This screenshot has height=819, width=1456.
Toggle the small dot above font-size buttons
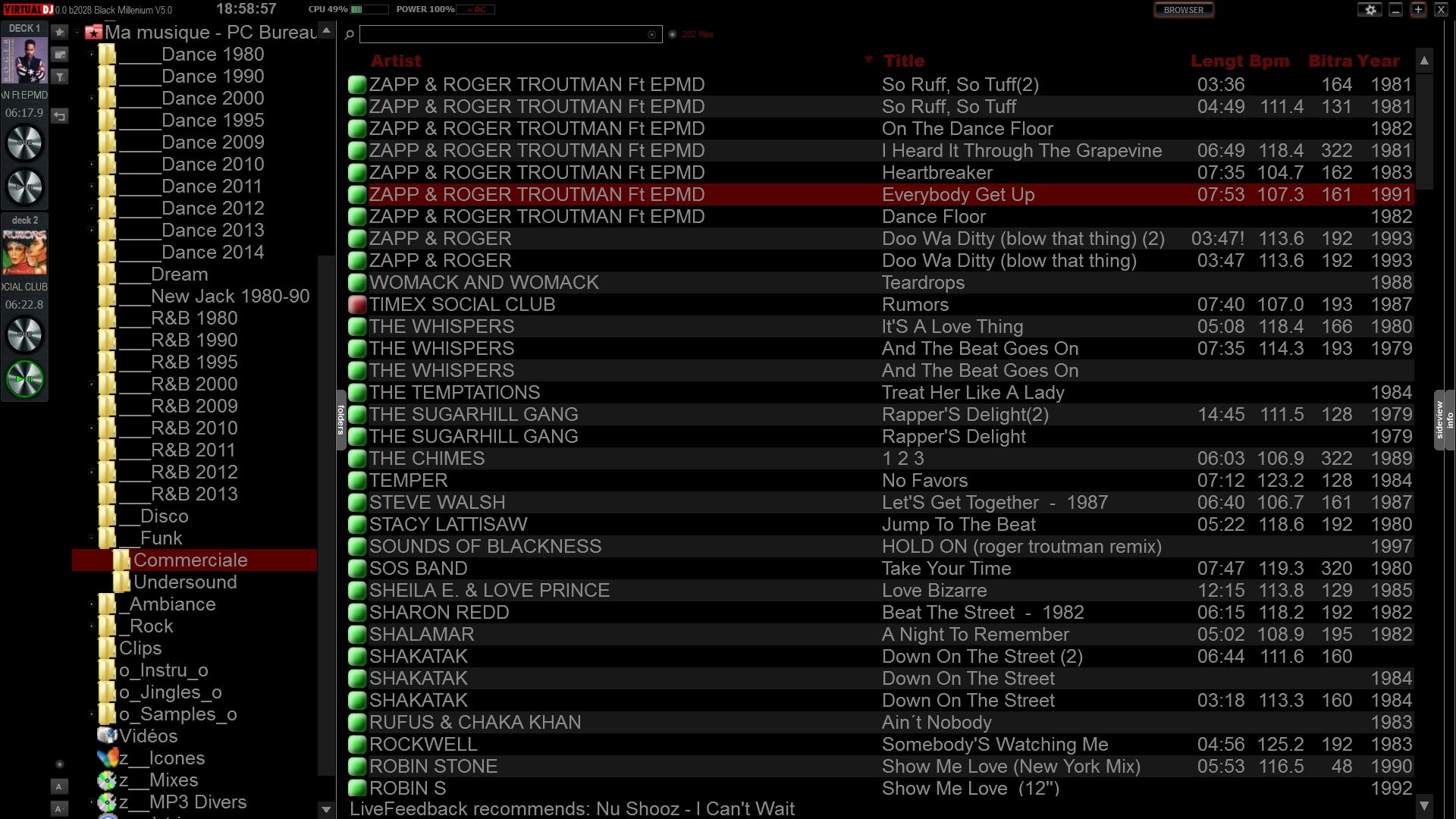pyautogui.click(x=60, y=764)
